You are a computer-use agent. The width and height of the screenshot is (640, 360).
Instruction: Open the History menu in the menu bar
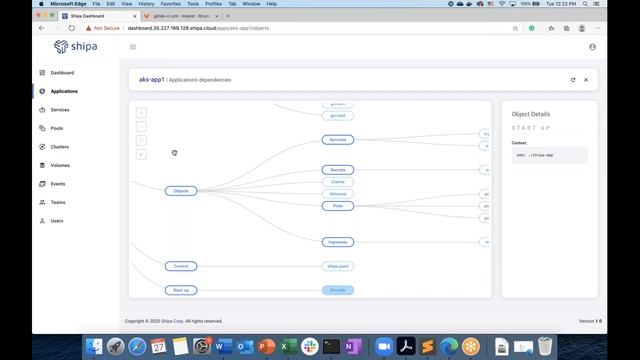[146, 4]
